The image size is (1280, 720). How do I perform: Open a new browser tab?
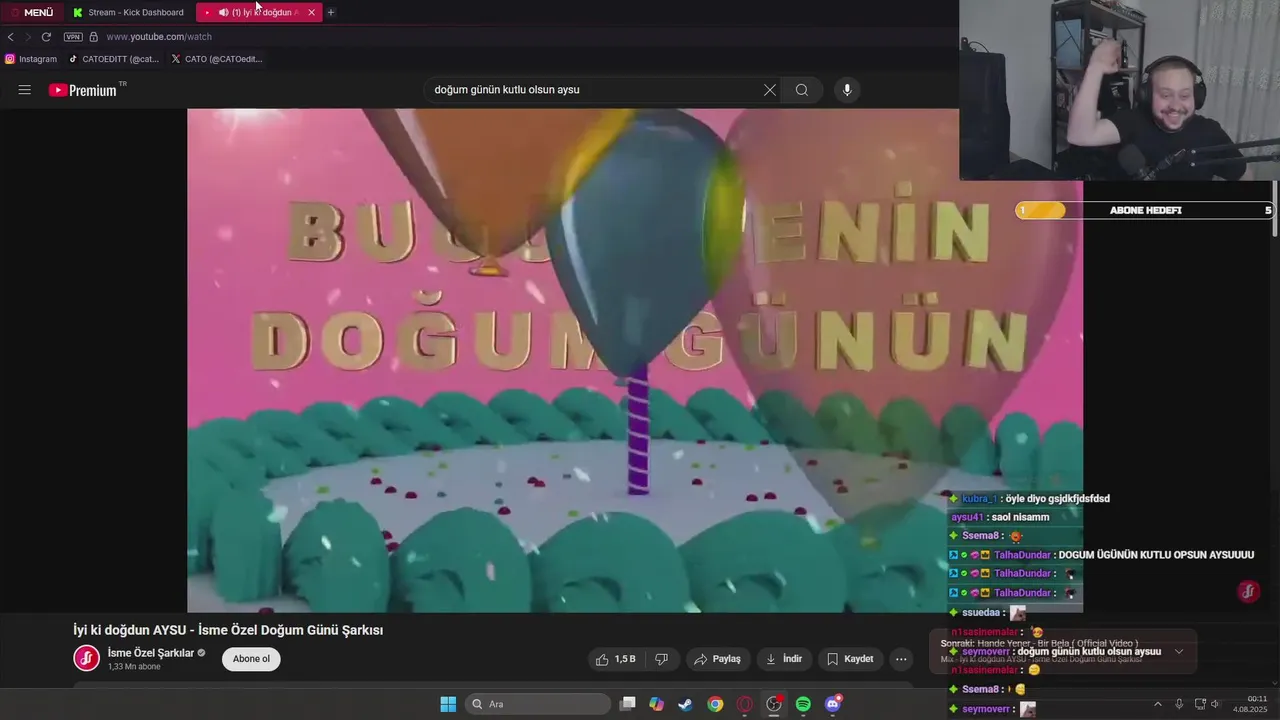click(x=331, y=12)
